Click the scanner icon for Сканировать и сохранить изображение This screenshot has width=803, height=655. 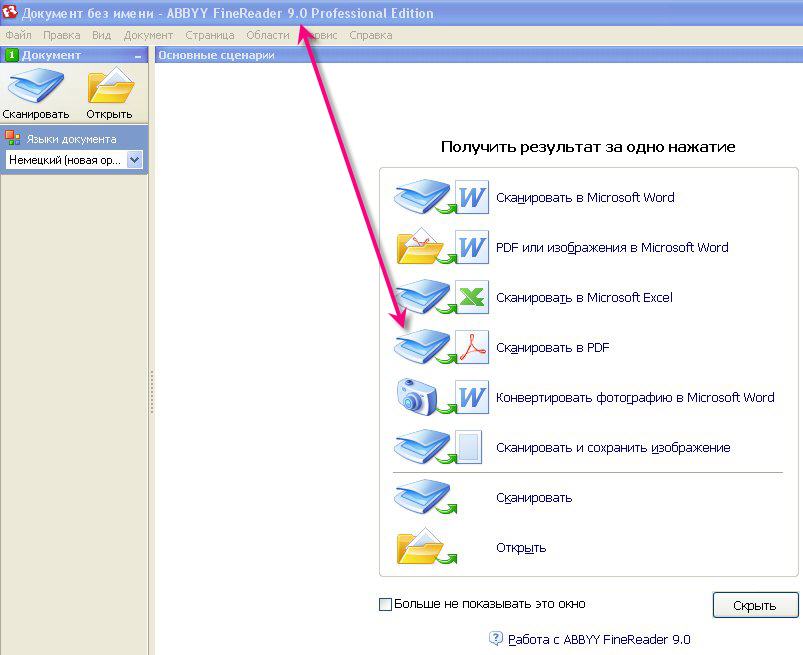(438, 447)
